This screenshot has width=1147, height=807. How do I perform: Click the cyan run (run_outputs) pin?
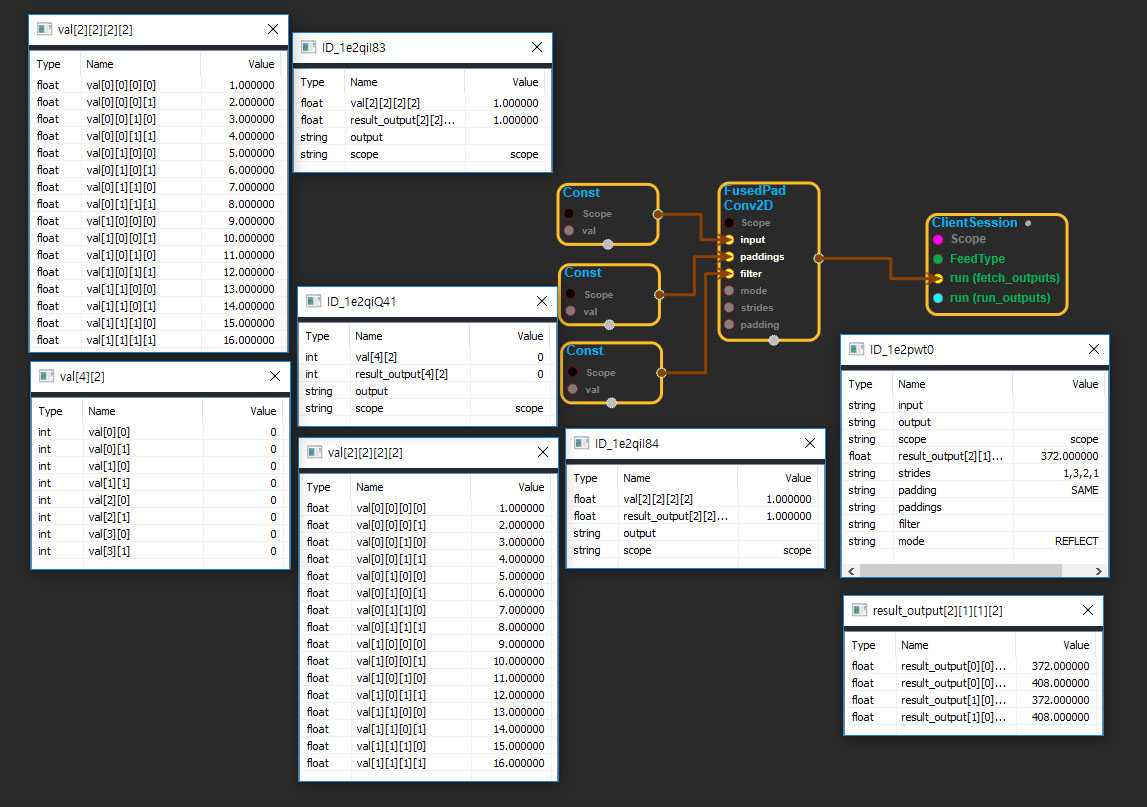(x=937, y=298)
